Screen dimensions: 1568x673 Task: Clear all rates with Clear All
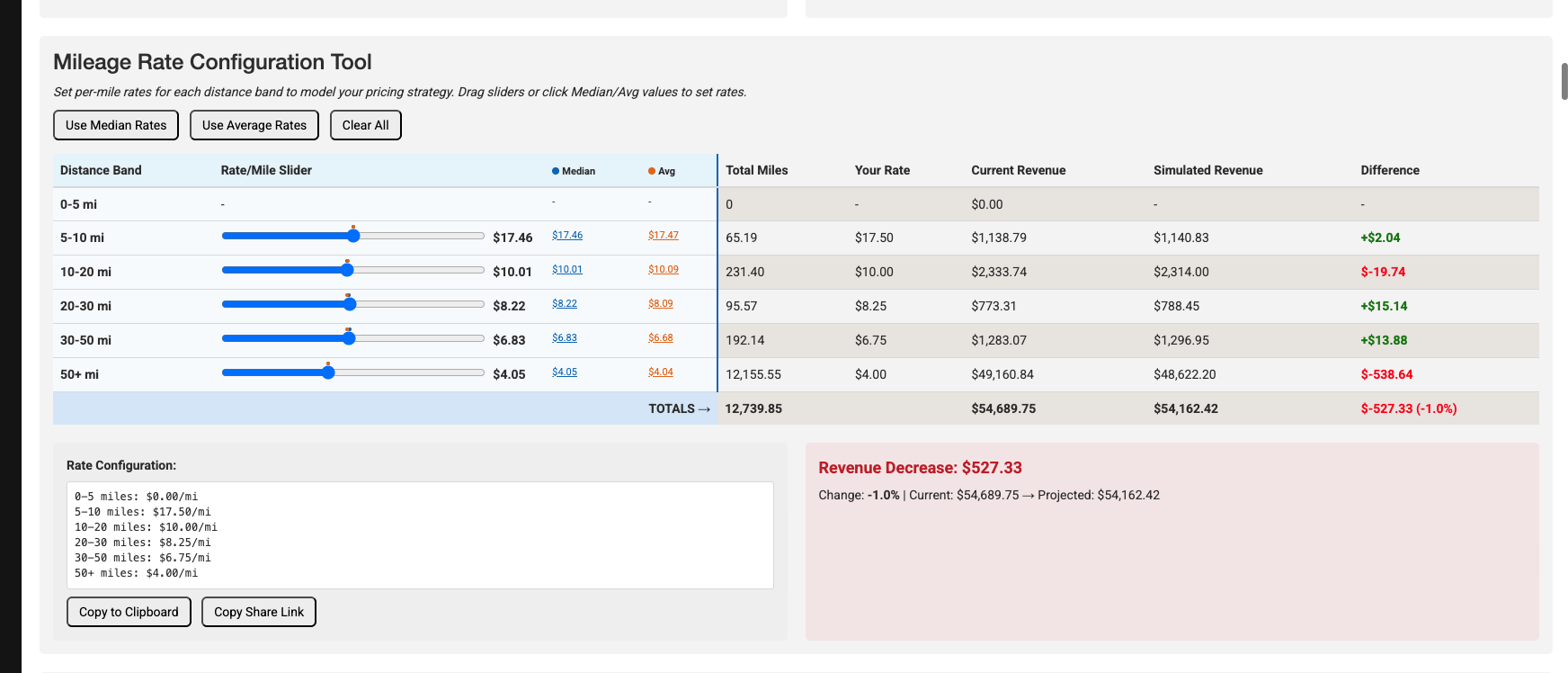[x=365, y=125]
